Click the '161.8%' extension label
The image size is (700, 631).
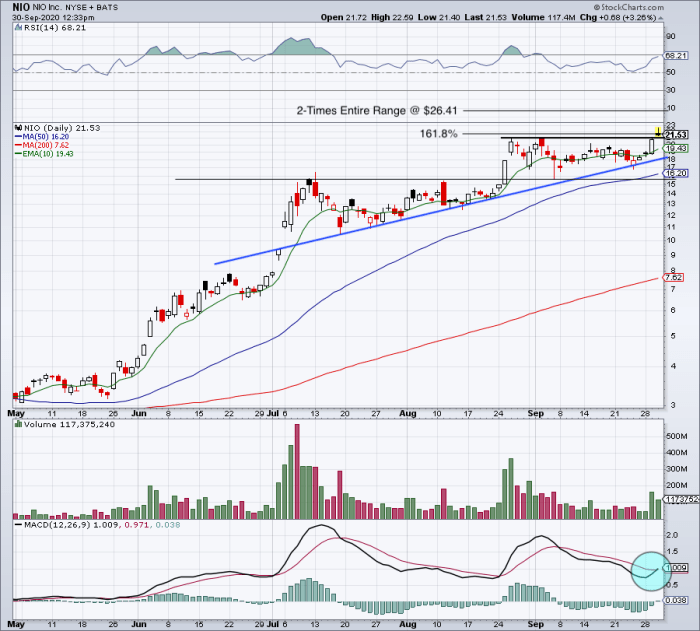pos(438,133)
